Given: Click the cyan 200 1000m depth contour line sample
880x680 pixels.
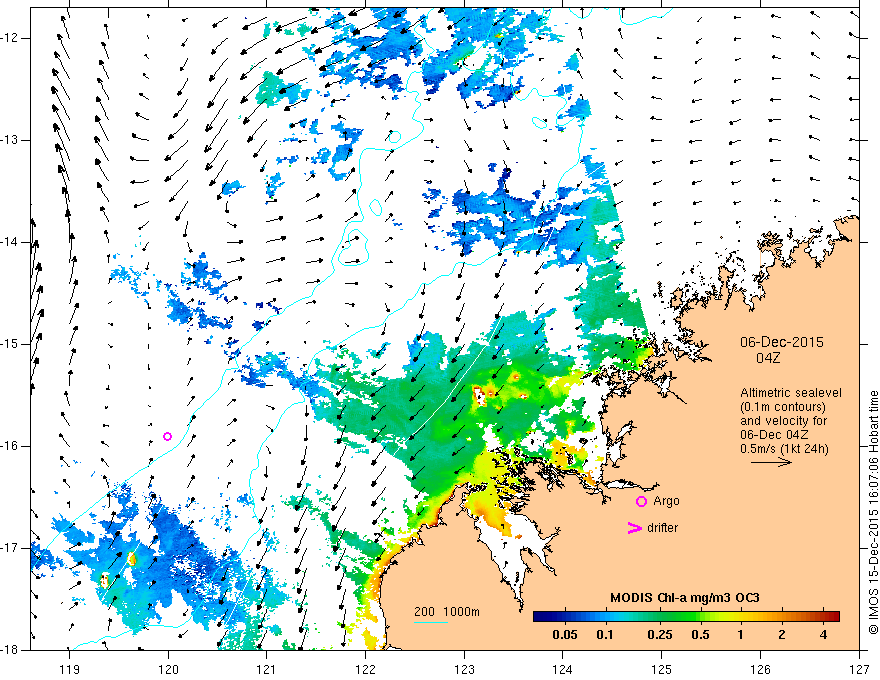Looking at the screenshot, I should pos(431,622).
